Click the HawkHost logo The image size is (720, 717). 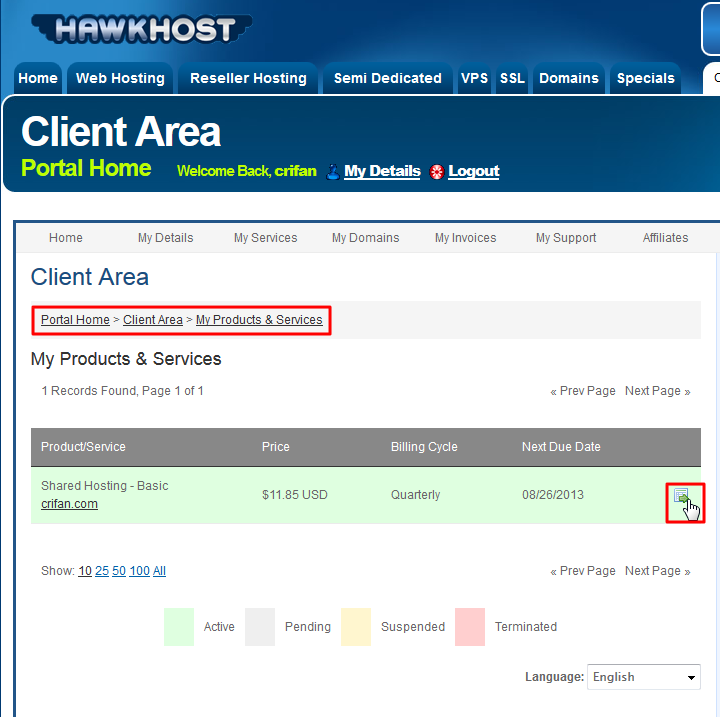click(142, 29)
